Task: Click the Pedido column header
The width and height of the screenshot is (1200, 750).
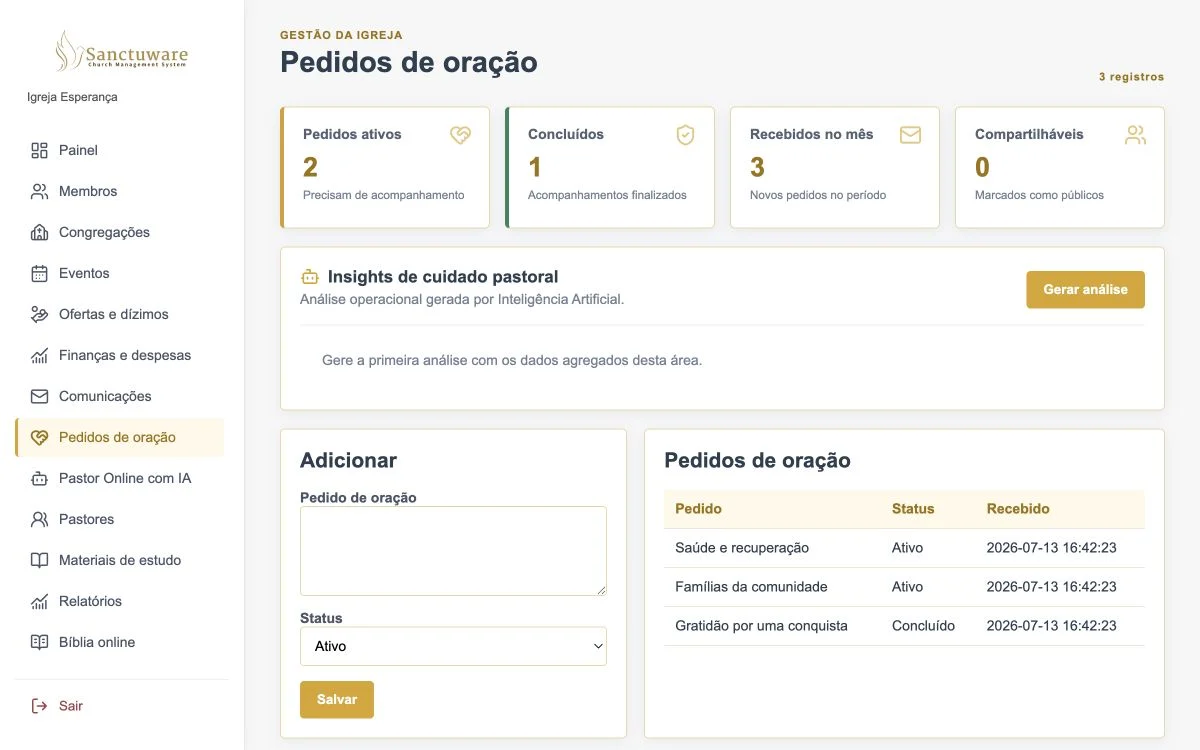Action: coord(699,509)
